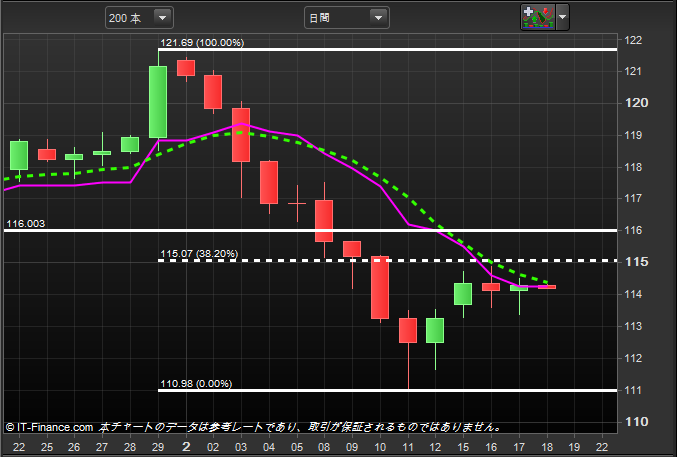Screen dimensions: 677x457
Task: Click the add indicator chart icon
Action: pyautogui.click(x=538, y=17)
